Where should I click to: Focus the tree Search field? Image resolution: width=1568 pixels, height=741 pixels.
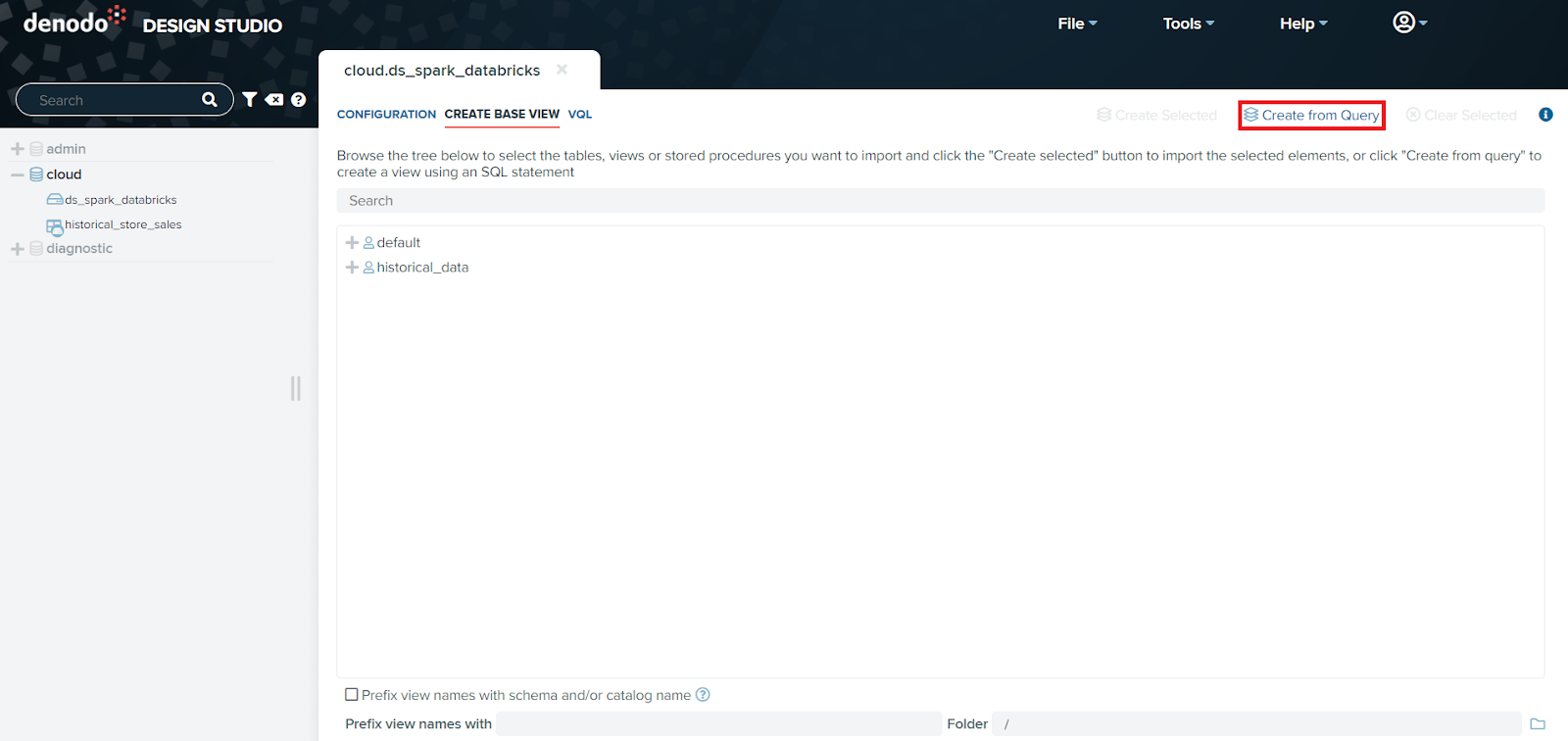coord(940,200)
